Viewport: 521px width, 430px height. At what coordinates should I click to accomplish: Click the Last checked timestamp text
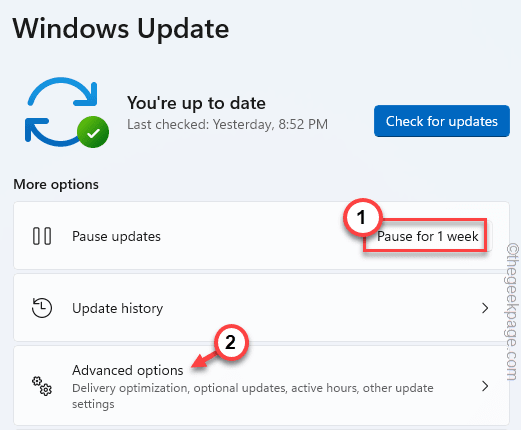pyautogui.click(x=227, y=124)
